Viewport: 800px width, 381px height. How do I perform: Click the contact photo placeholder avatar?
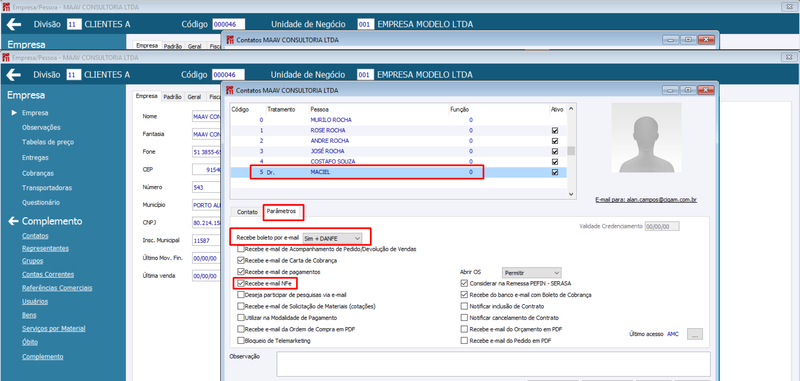click(646, 138)
